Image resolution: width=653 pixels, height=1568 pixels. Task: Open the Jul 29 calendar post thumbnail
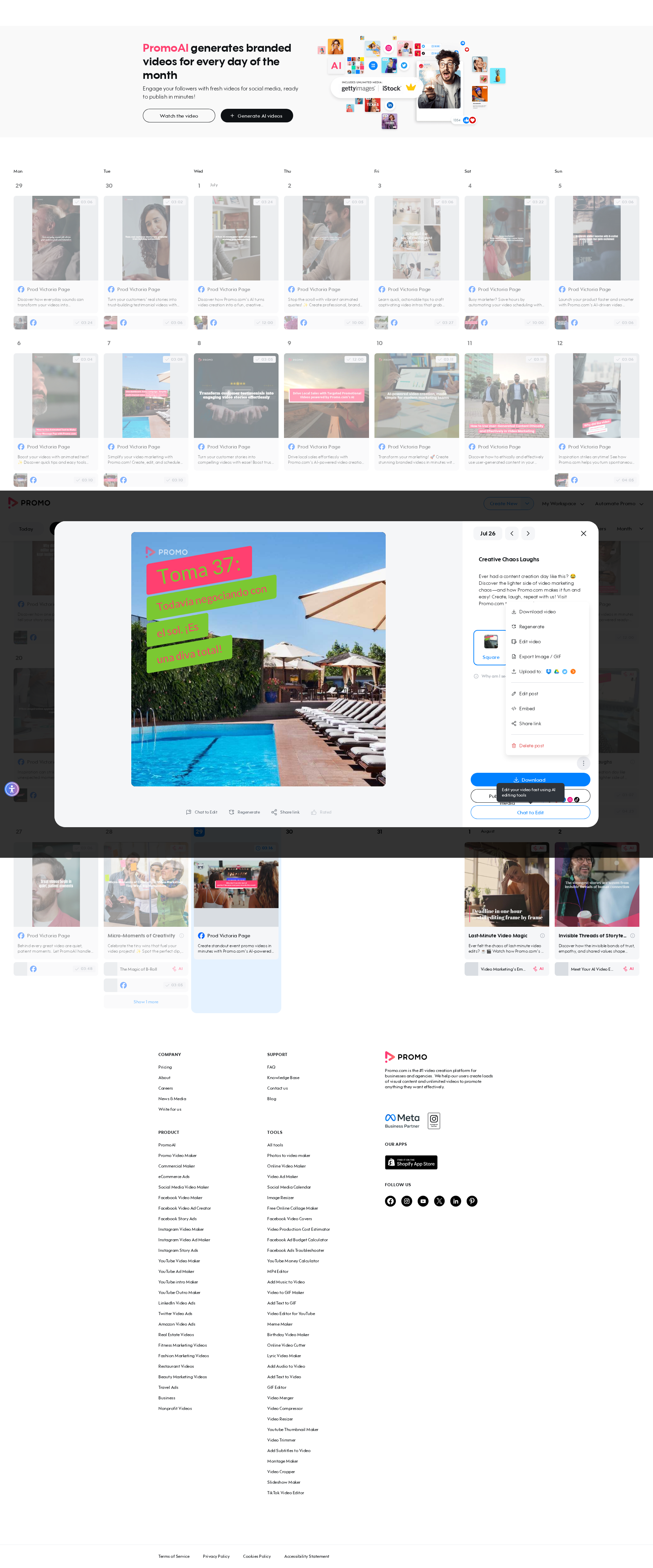[236, 884]
